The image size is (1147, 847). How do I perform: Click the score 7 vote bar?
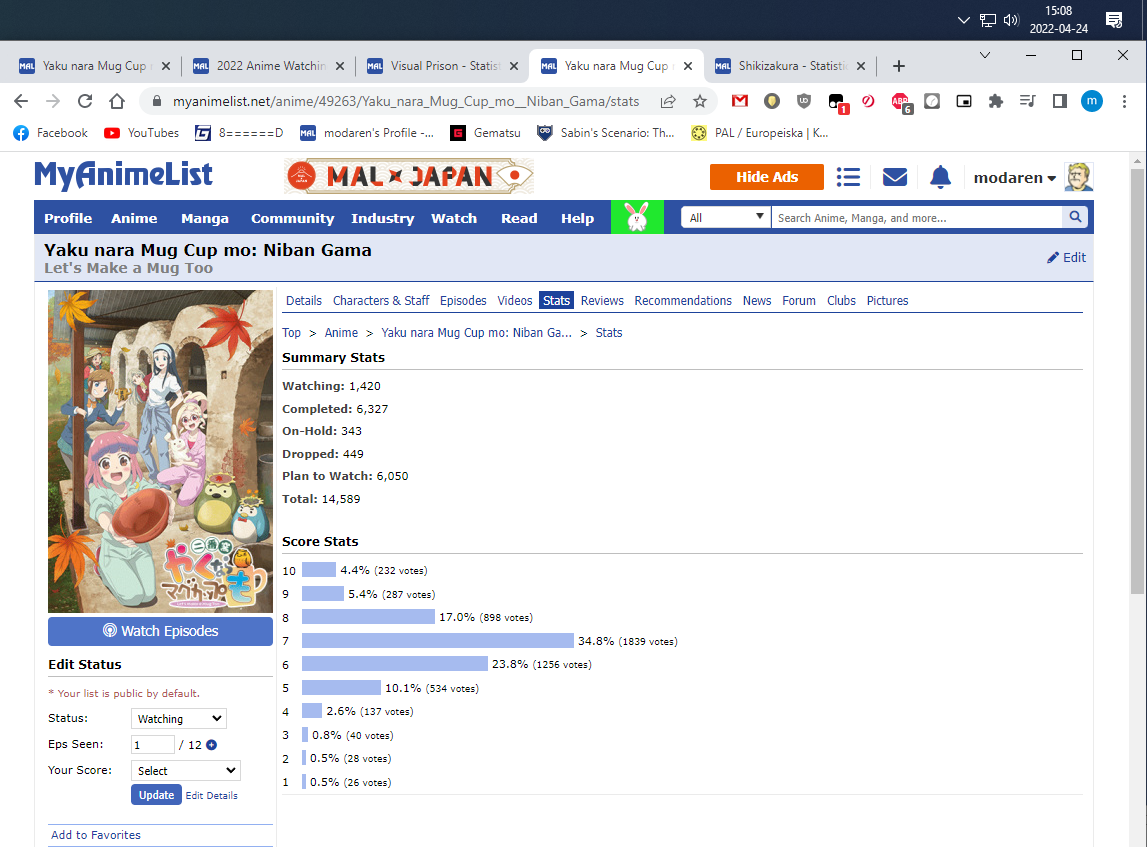tap(437, 641)
